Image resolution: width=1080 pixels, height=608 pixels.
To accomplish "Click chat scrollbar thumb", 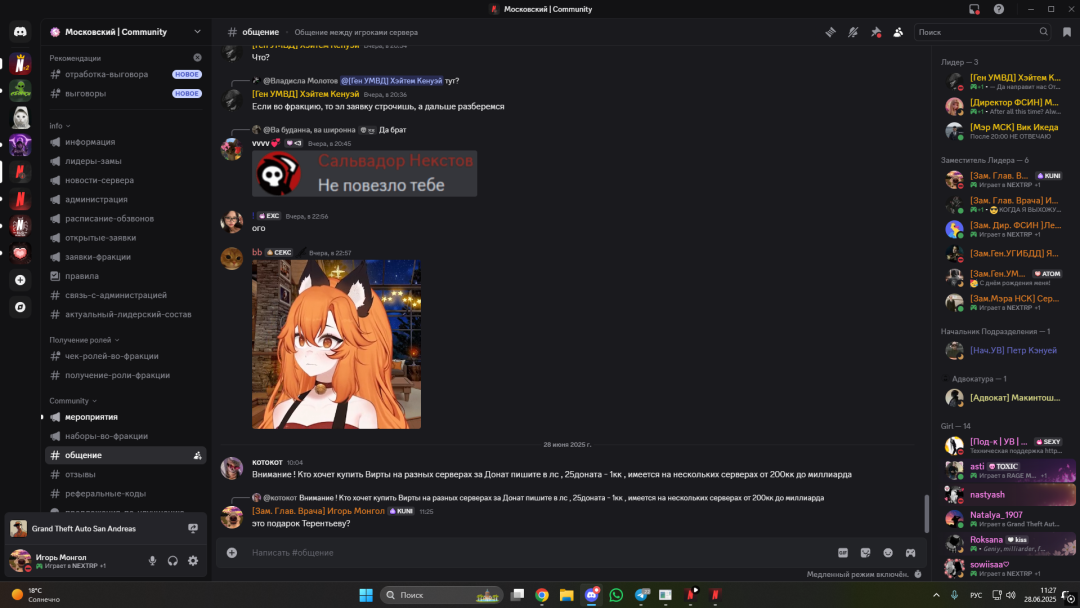I will [926, 513].
